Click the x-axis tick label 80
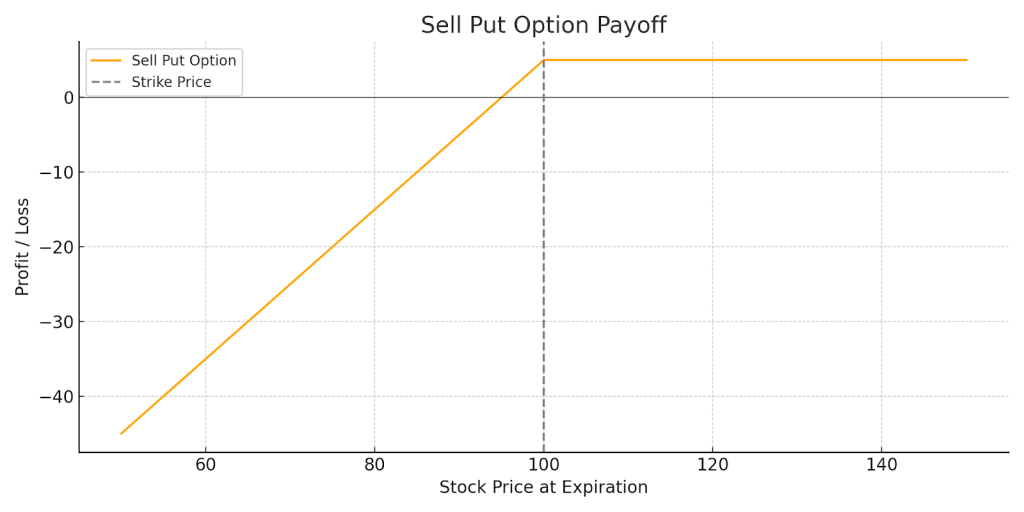The width and height of the screenshot is (1024, 512). point(374,465)
